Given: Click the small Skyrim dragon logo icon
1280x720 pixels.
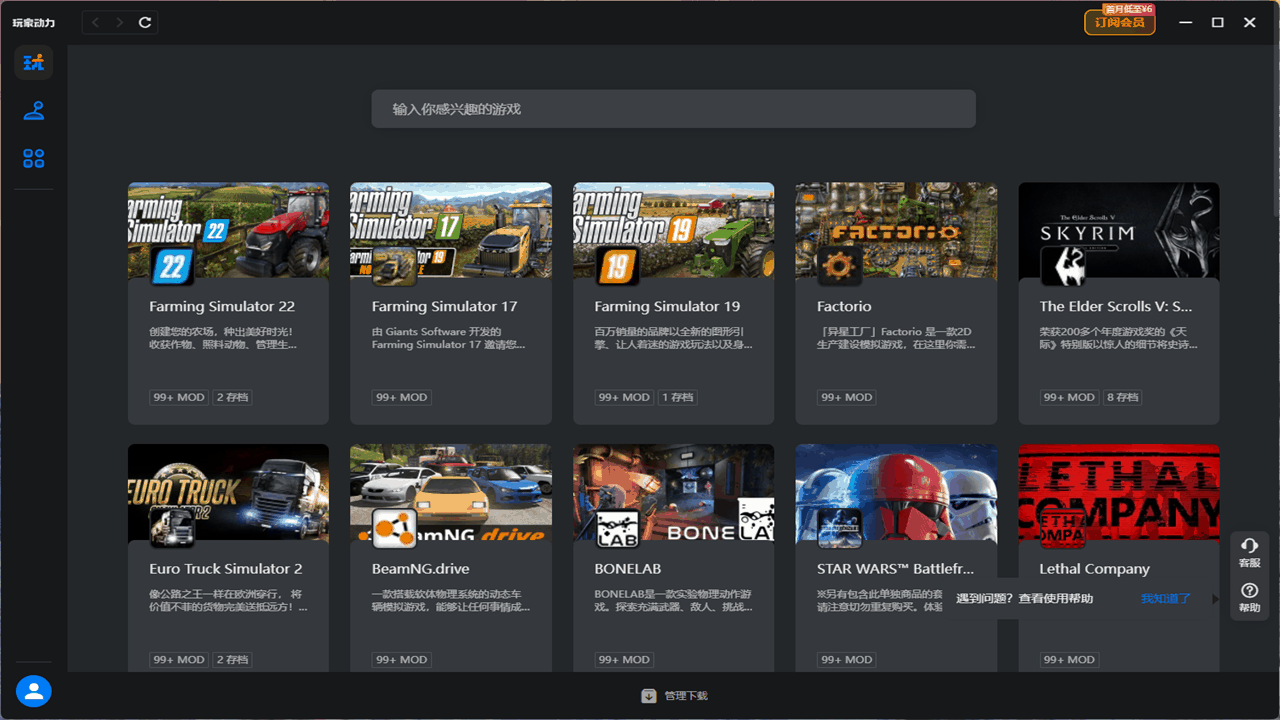Looking at the screenshot, I should pos(1062,266).
